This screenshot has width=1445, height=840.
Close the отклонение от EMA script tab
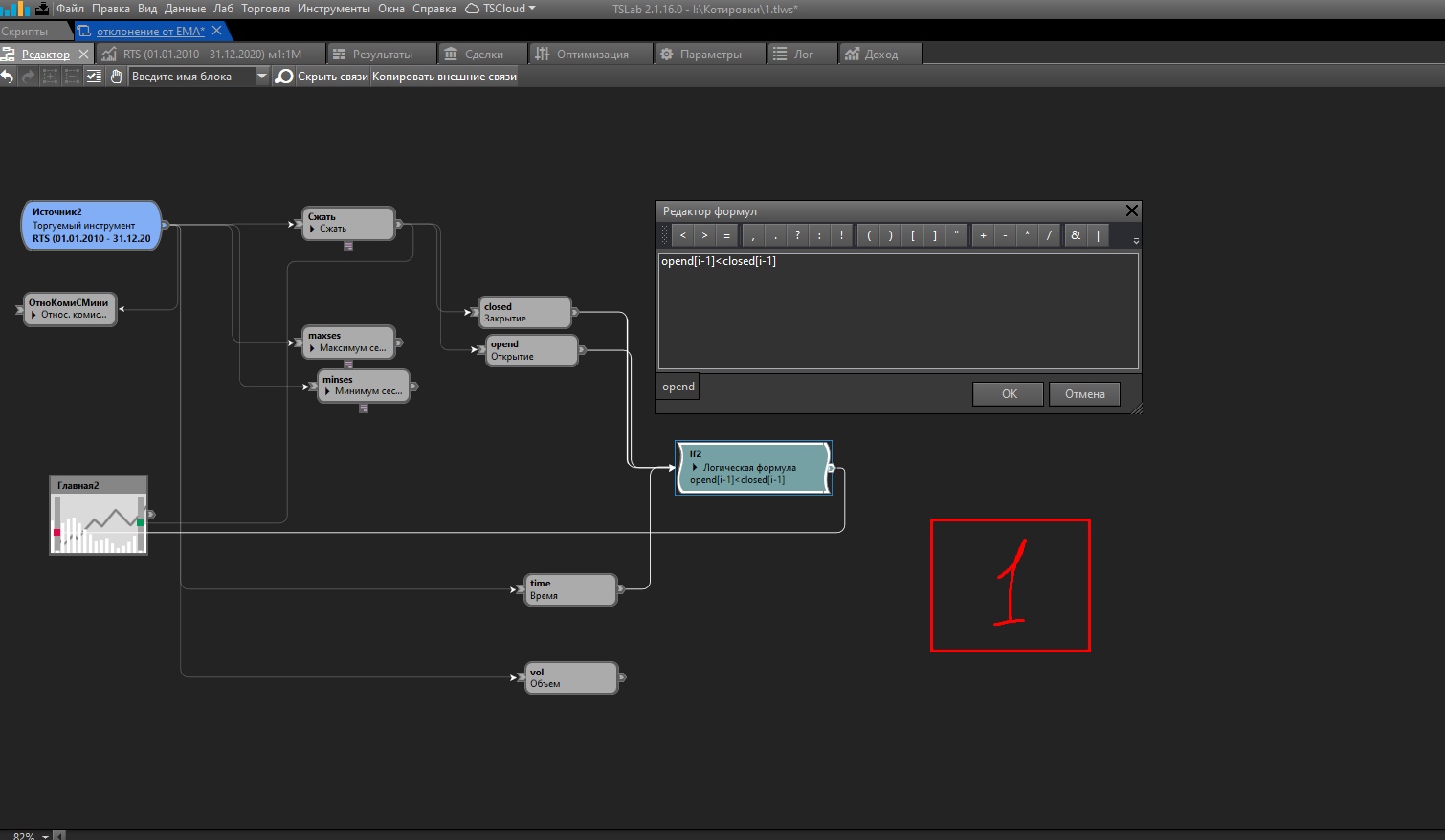click(217, 32)
